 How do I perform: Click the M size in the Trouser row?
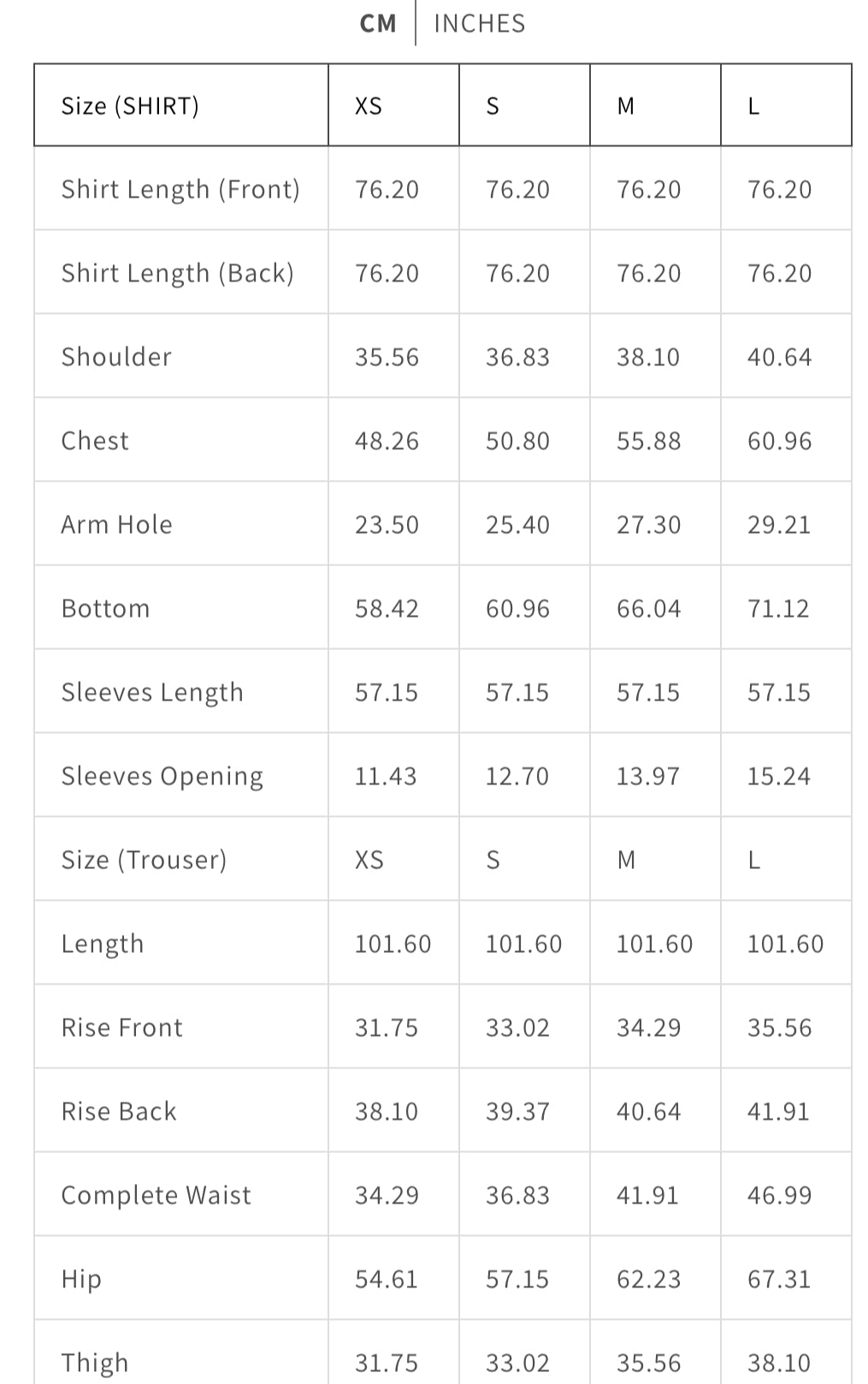coord(627,860)
